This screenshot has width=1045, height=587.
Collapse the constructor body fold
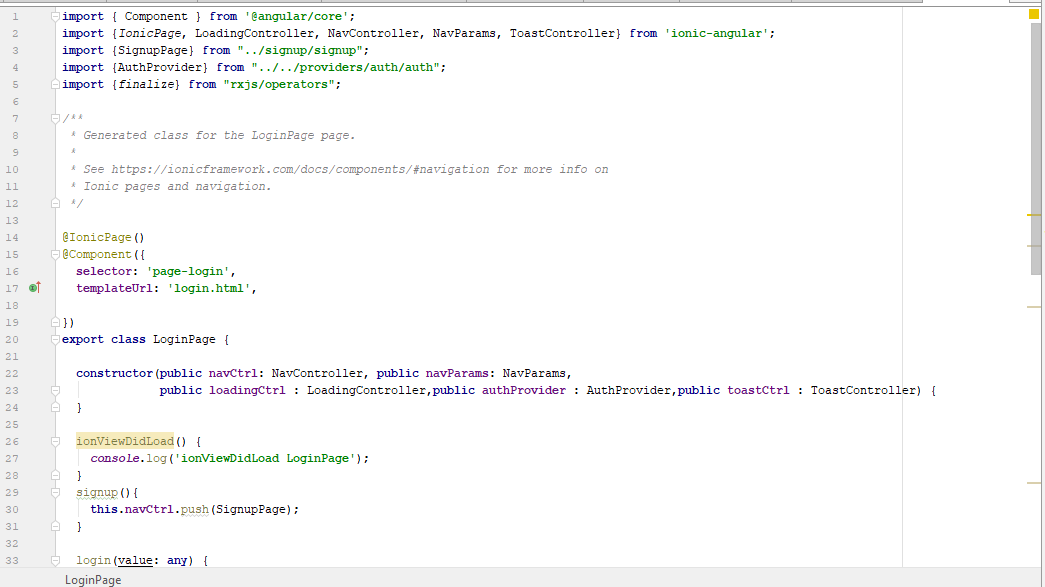tap(57, 389)
